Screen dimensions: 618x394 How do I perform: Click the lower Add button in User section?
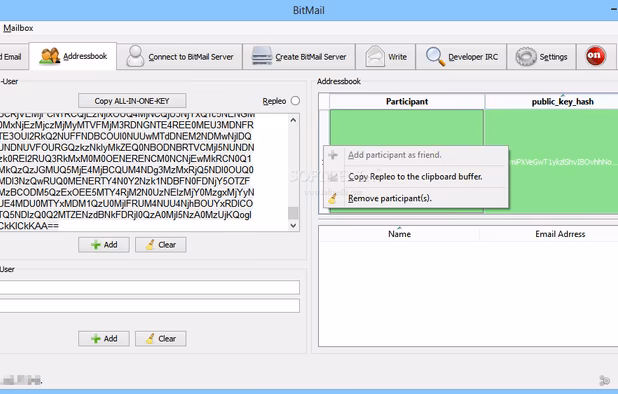(x=104, y=338)
